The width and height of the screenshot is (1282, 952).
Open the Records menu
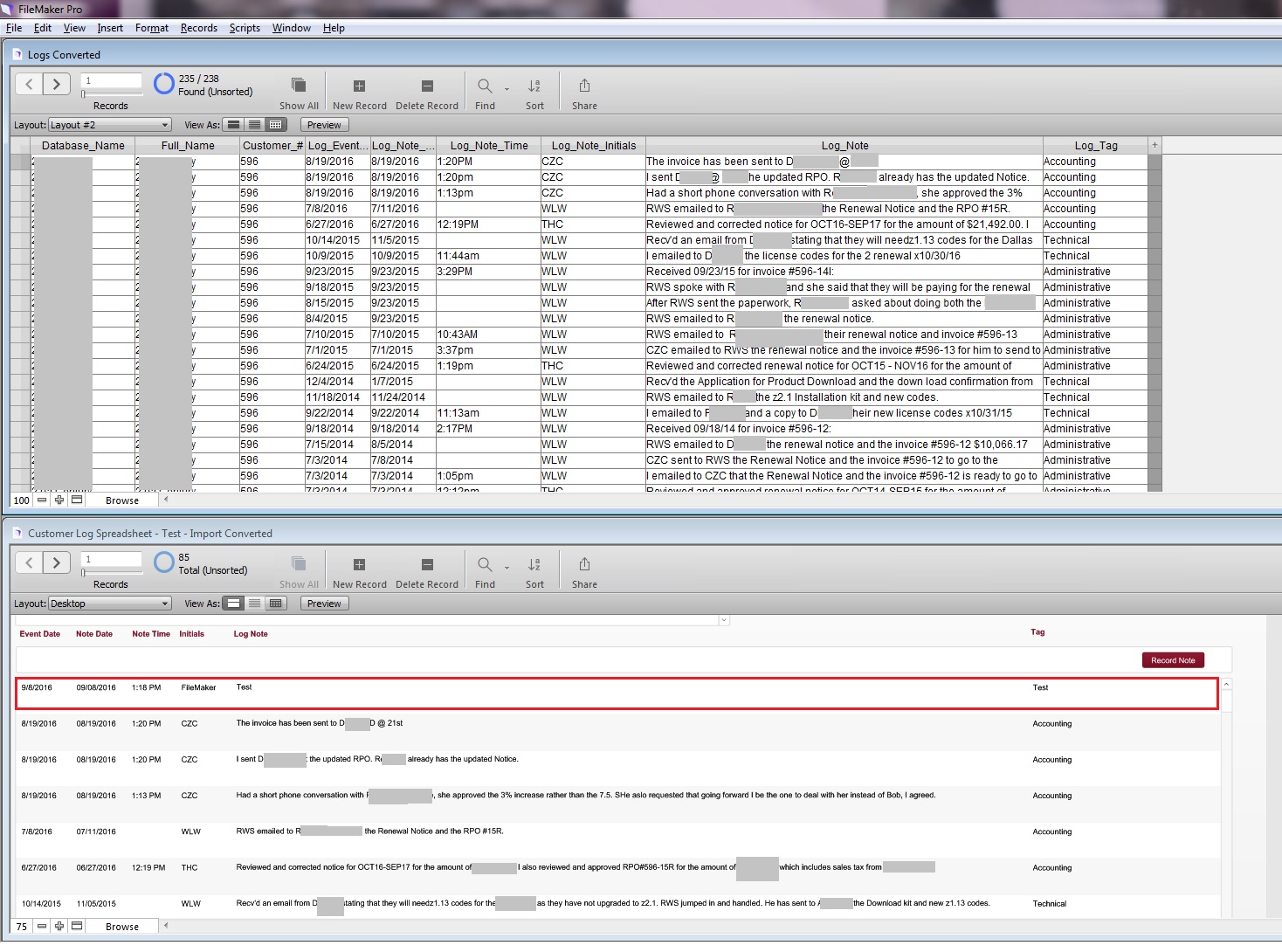pos(199,28)
